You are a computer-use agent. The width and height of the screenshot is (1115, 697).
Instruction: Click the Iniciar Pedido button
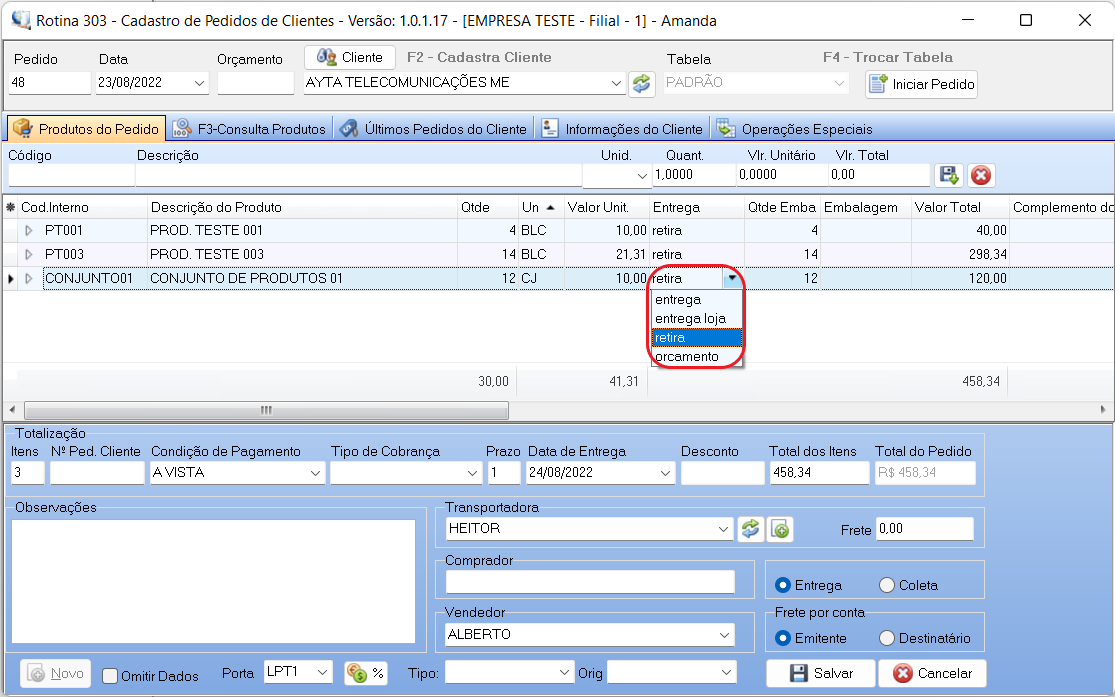coord(922,84)
